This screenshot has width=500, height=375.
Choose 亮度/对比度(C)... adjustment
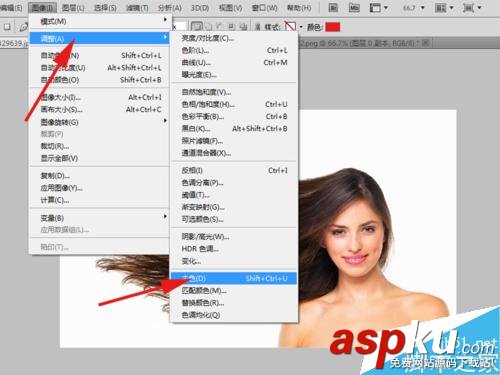[x=233, y=38]
